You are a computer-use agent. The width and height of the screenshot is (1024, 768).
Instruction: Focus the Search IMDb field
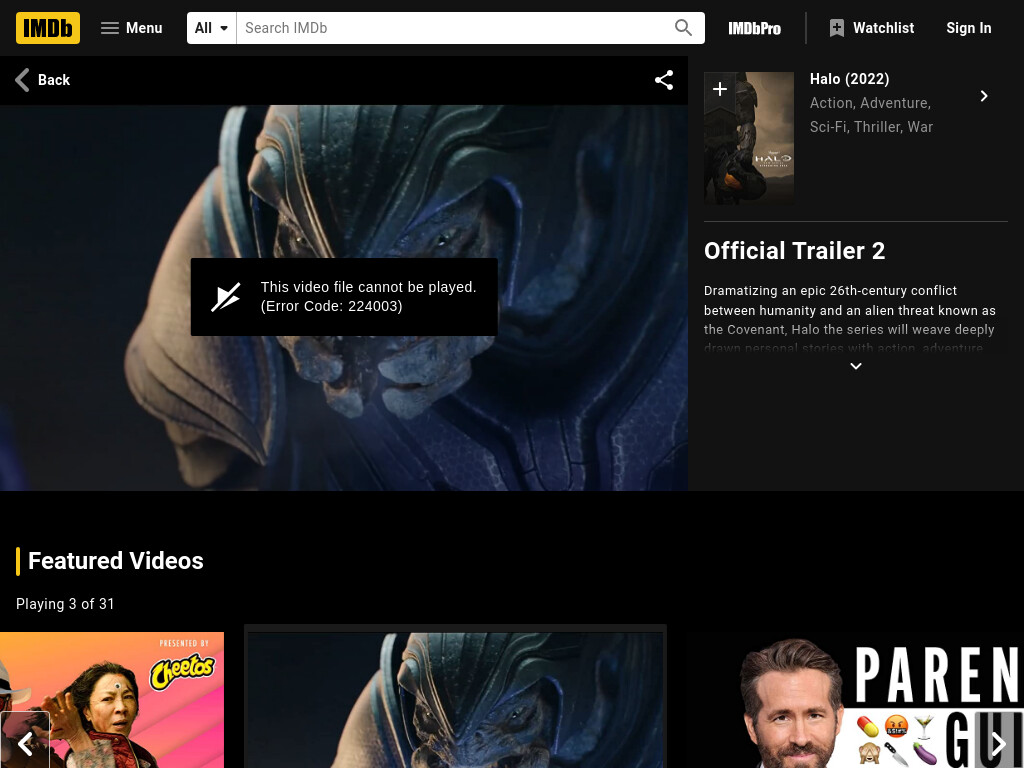click(x=454, y=28)
